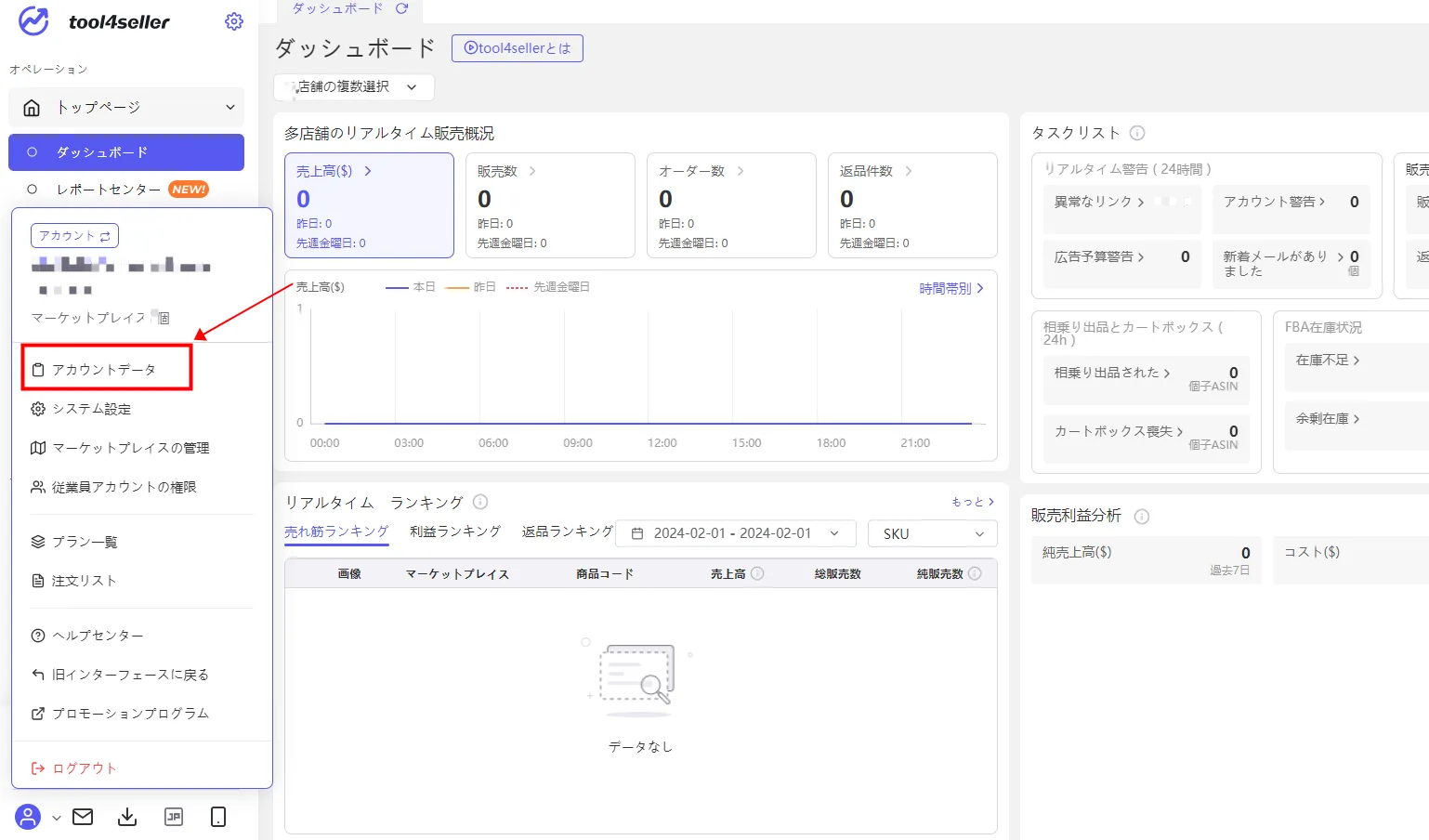Screen dimensions: 1429x840
Task: Open the SKU dropdown
Action: [x=933, y=533]
